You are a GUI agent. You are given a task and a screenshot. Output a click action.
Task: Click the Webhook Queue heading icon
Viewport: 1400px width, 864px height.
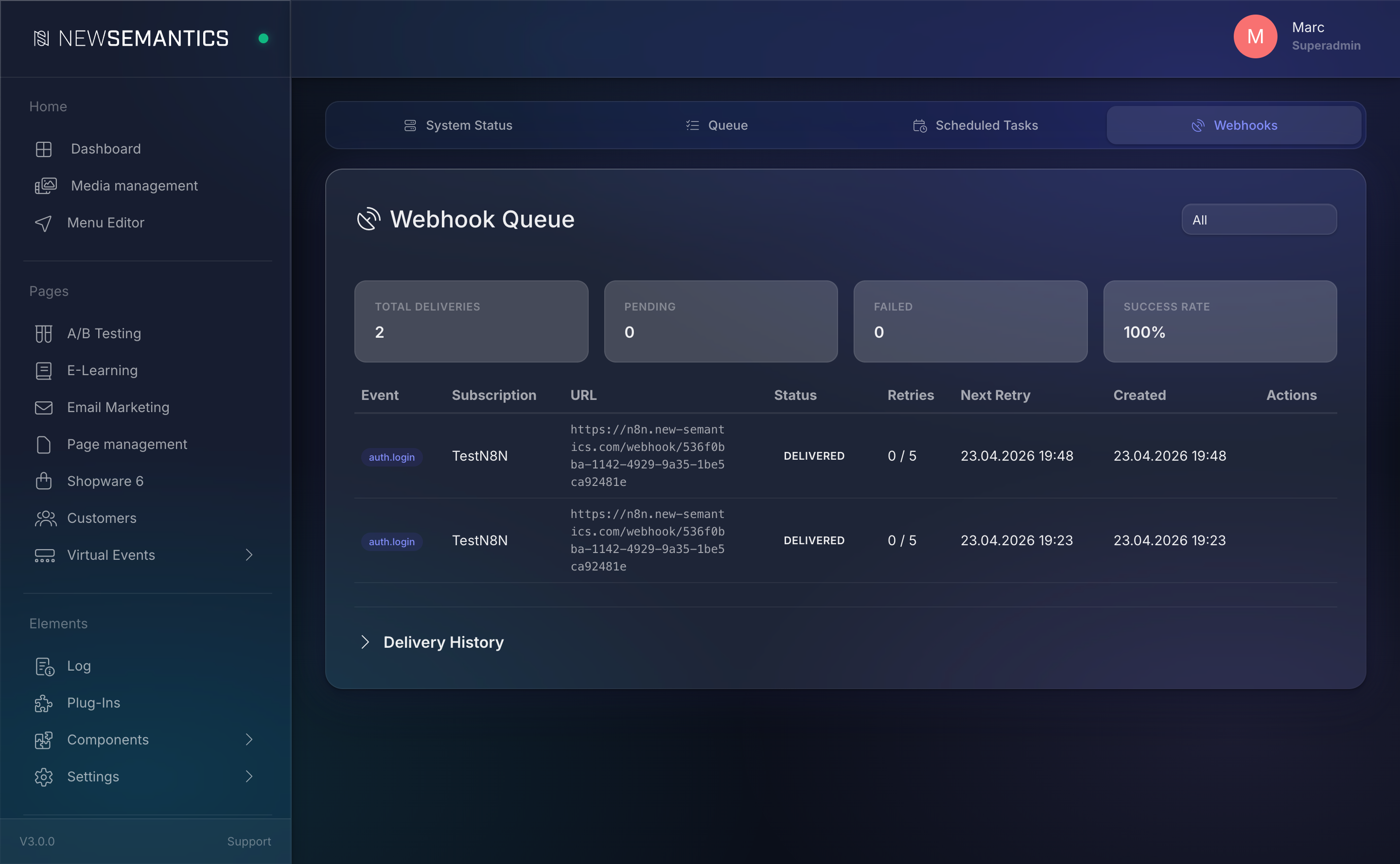click(x=369, y=219)
